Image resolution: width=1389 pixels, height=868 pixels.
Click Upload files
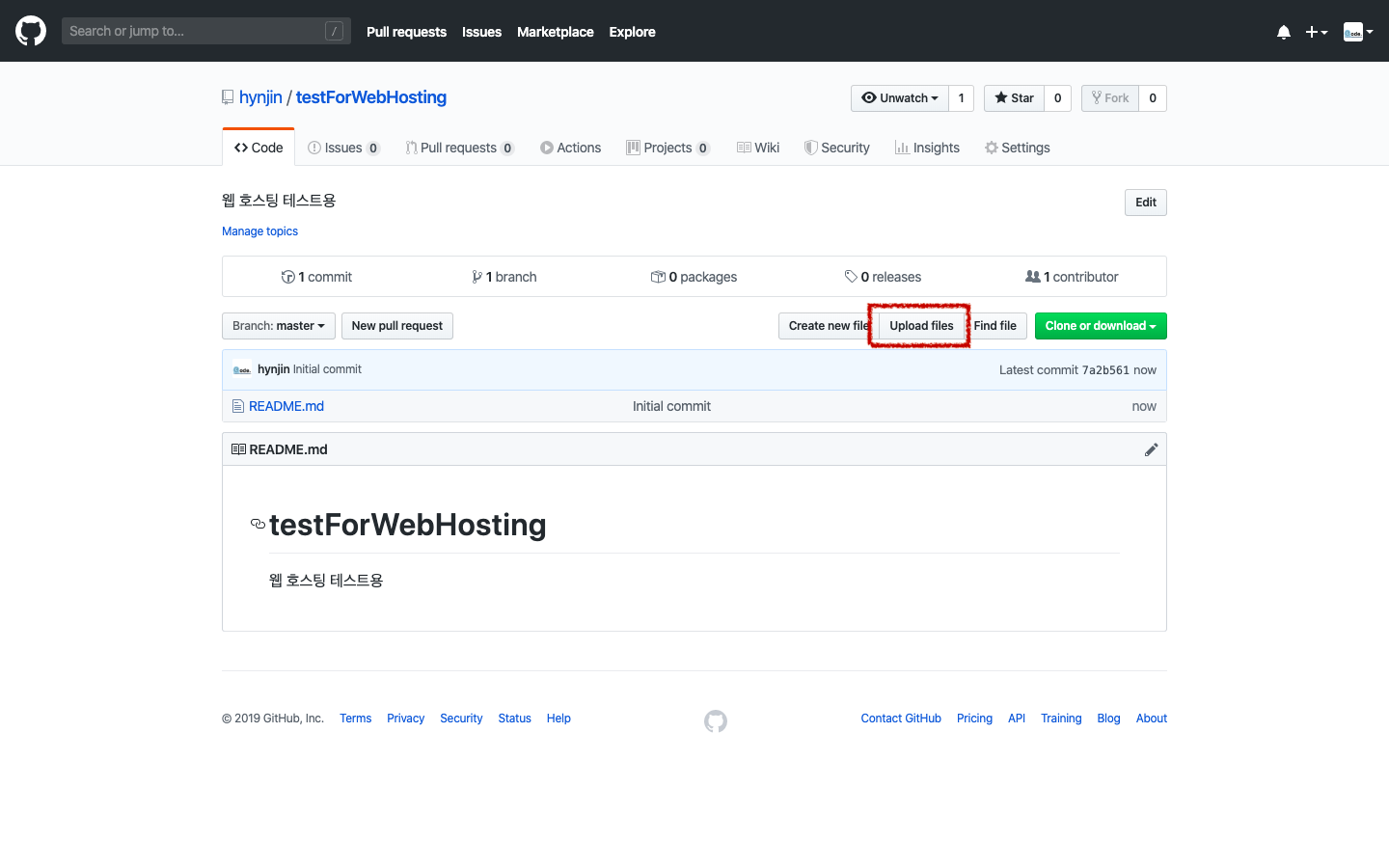pos(921,326)
